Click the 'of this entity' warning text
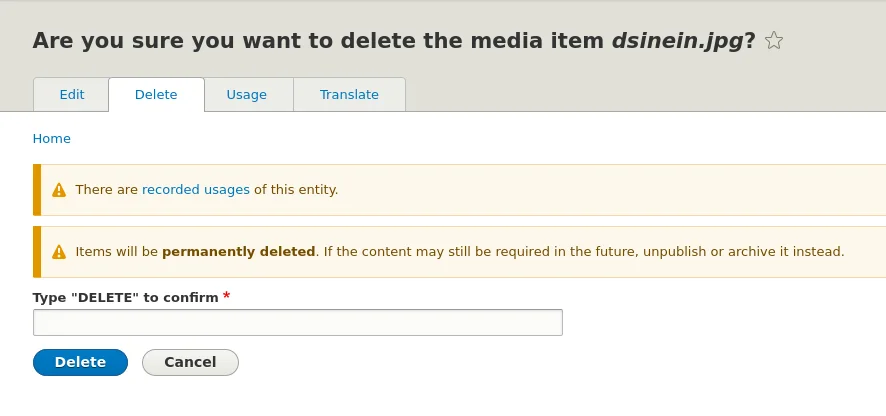886x416 pixels. (x=296, y=189)
